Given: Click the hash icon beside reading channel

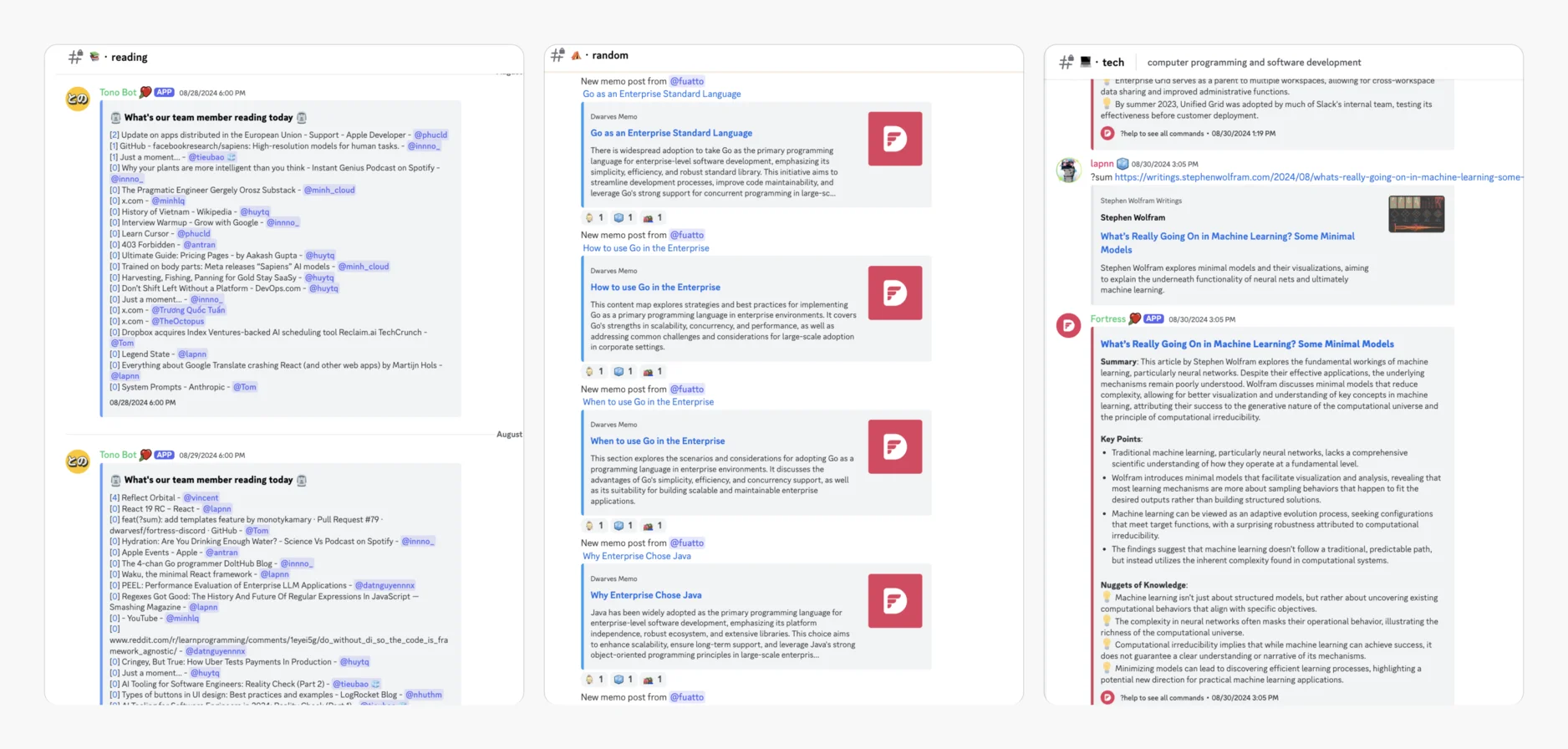Looking at the screenshot, I should pyautogui.click(x=75, y=57).
